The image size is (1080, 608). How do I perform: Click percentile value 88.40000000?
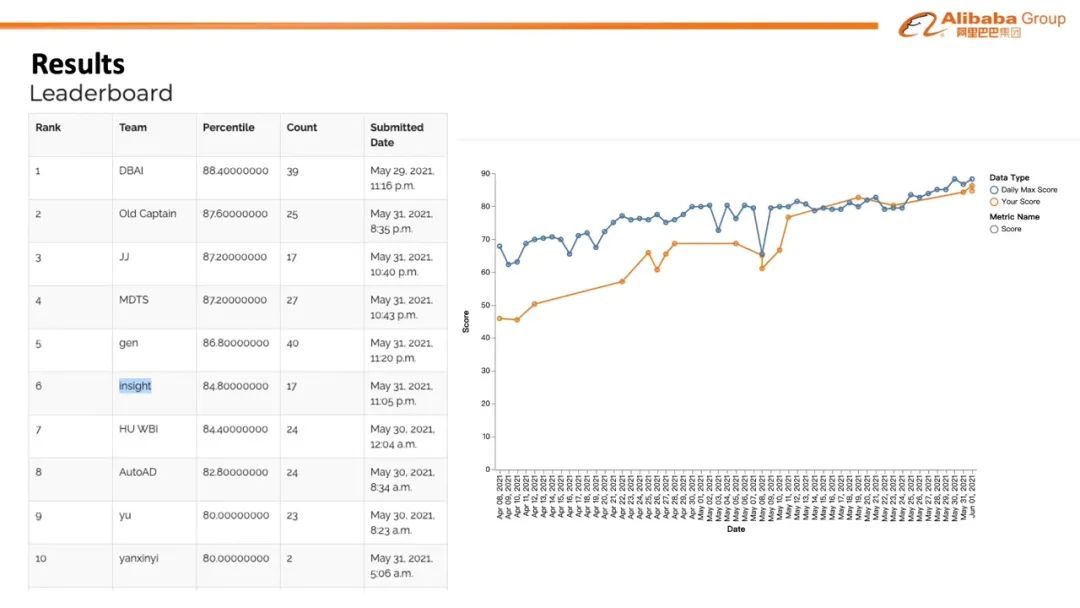point(236,171)
